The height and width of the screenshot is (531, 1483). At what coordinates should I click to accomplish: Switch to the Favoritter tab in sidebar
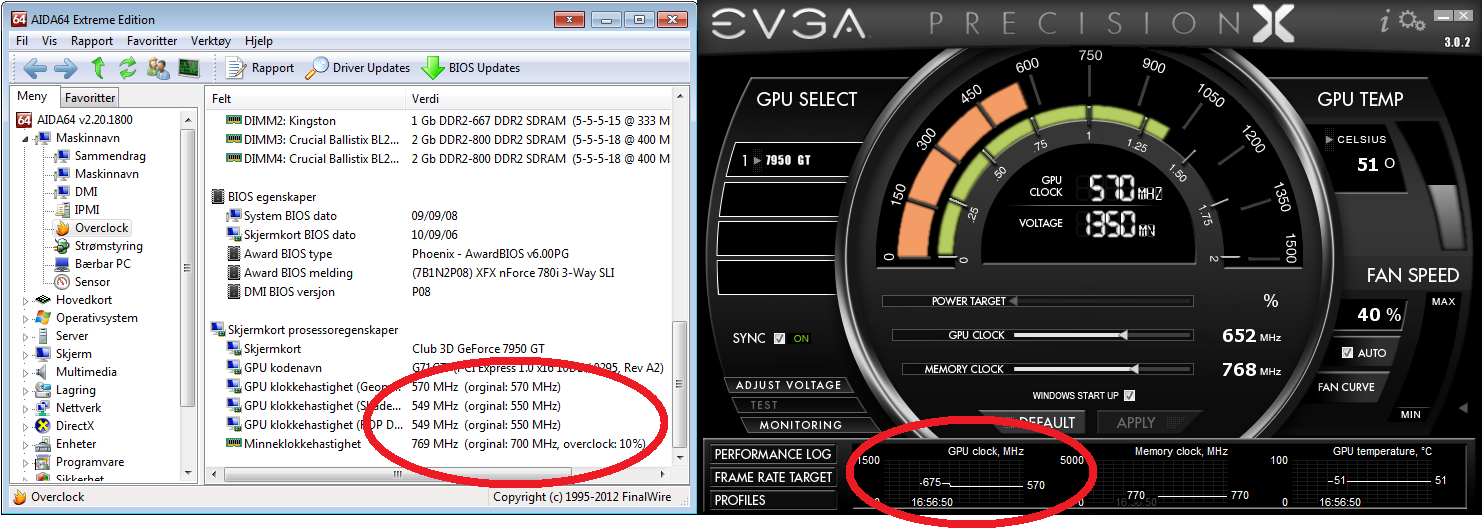pyautogui.click(x=90, y=97)
